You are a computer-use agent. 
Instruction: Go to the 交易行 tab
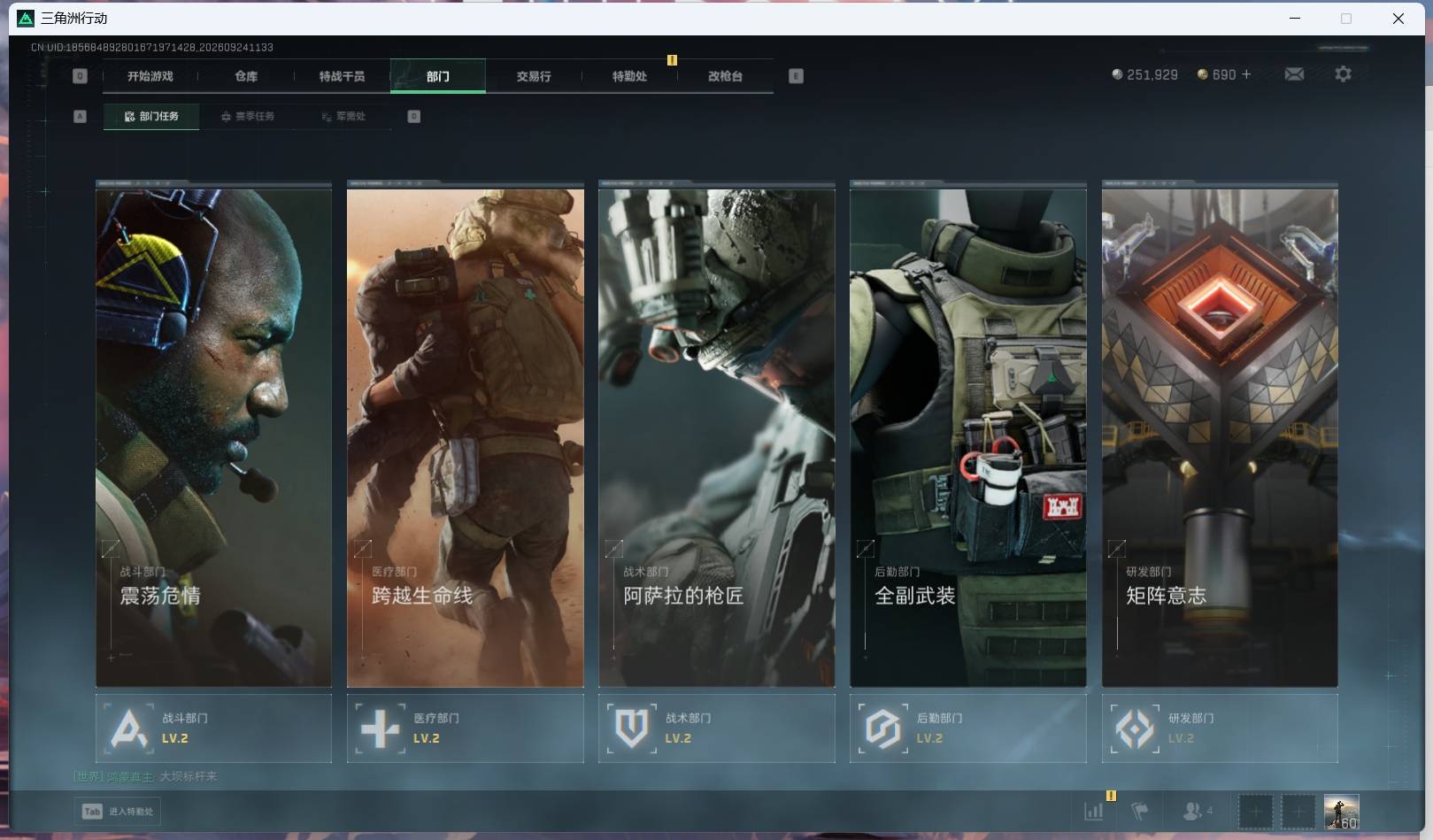[534, 76]
